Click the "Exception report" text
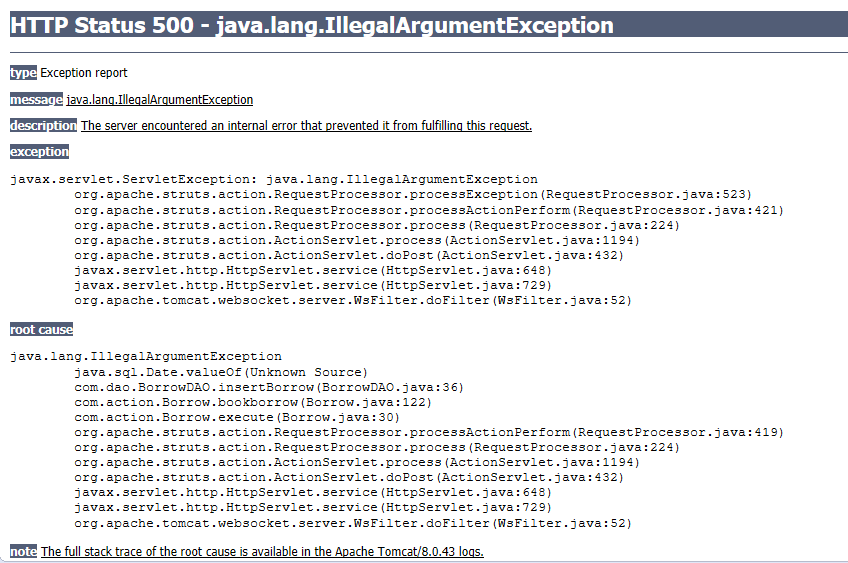Screen dimensions: 848x563 tap(84, 73)
